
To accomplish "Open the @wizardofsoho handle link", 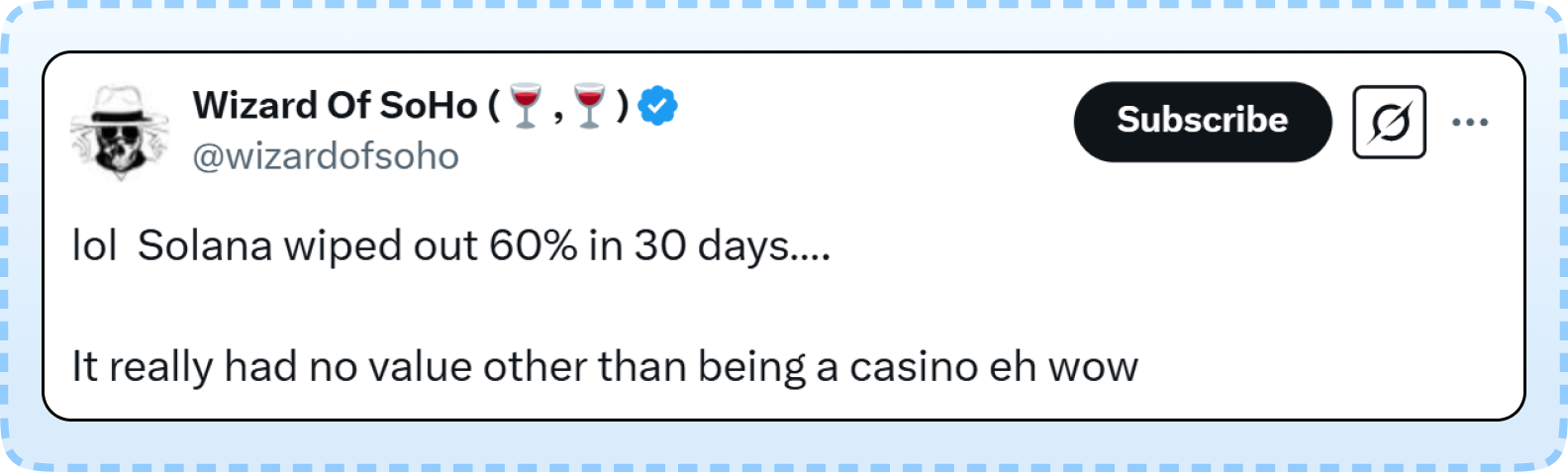I will 326,156.
